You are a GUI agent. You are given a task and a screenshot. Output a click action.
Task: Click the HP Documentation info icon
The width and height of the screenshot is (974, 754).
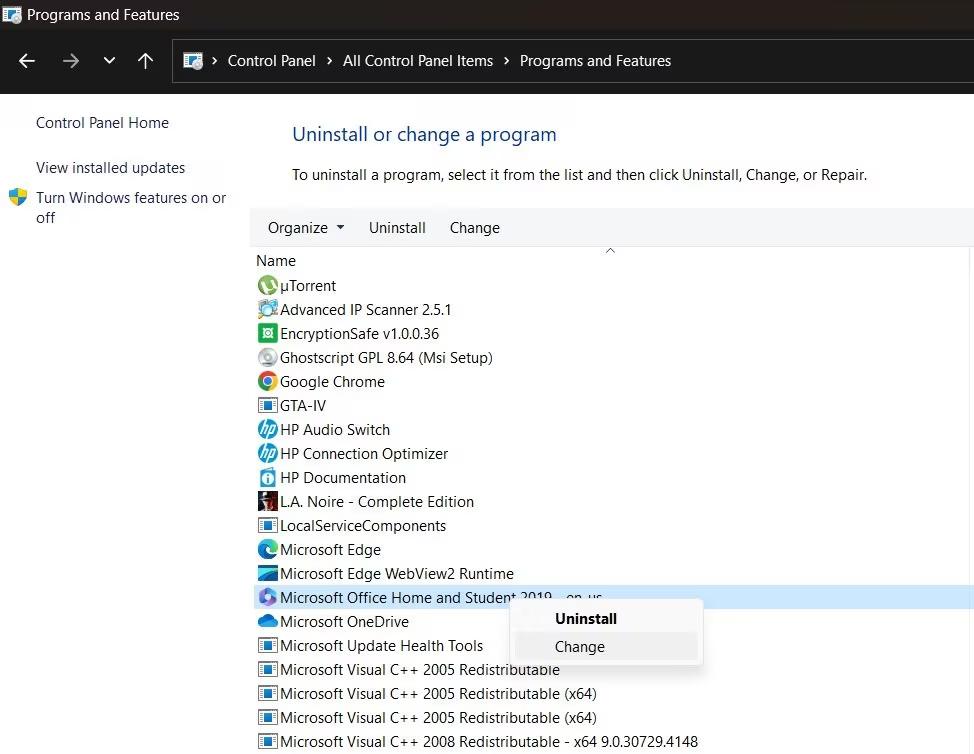[x=267, y=478]
